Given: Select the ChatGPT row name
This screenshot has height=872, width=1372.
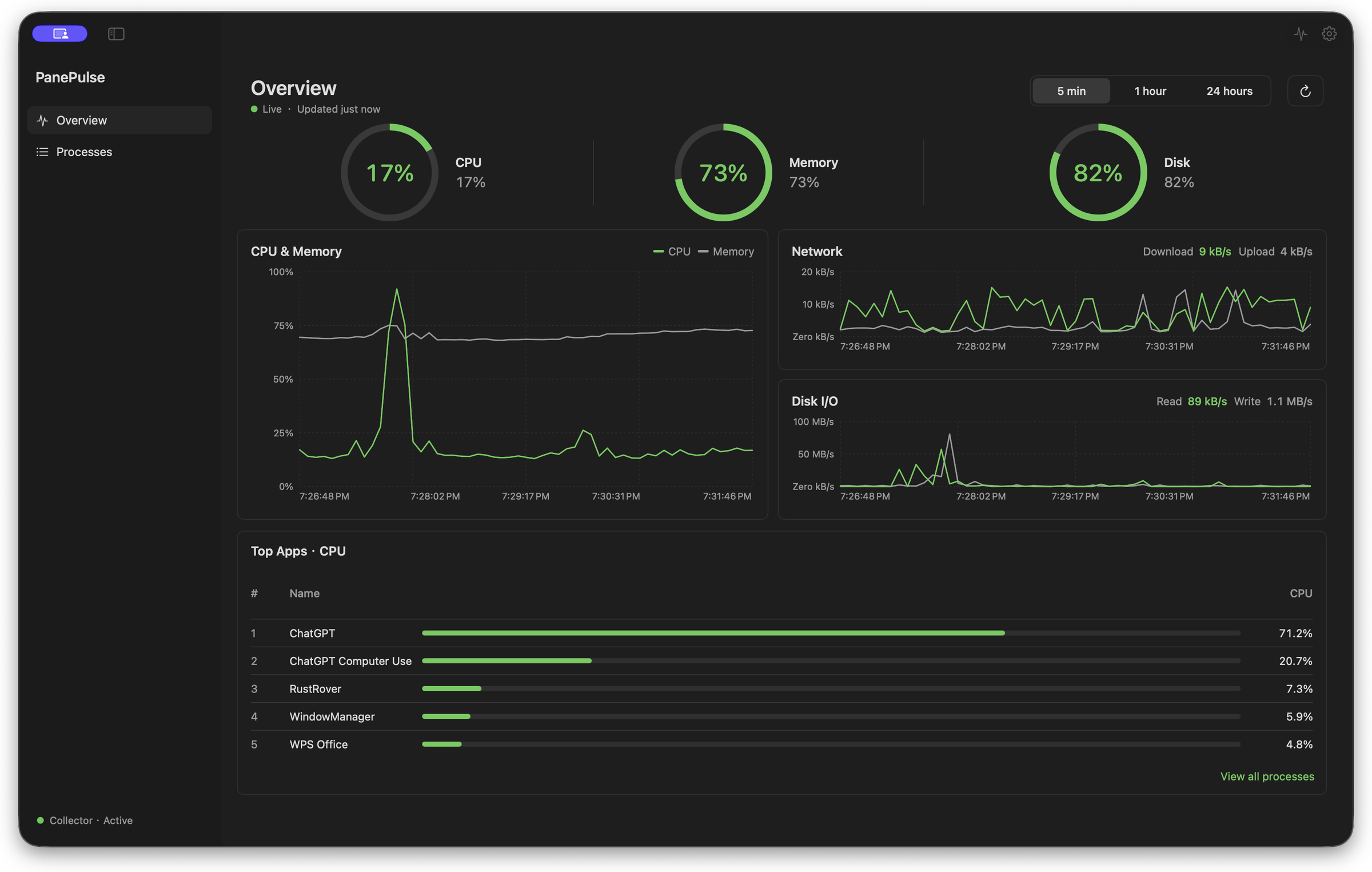Looking at the screenshot, I should coord(312,634).
